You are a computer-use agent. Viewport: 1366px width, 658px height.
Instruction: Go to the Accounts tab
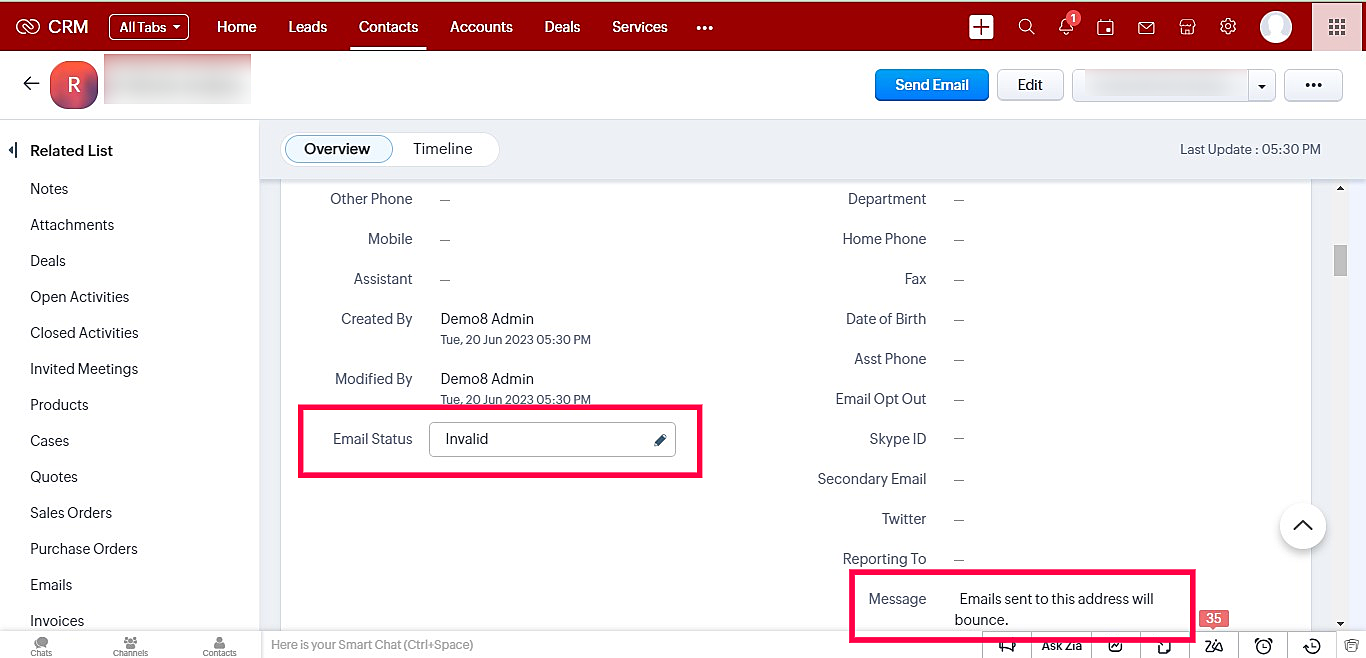pos(481,27)
